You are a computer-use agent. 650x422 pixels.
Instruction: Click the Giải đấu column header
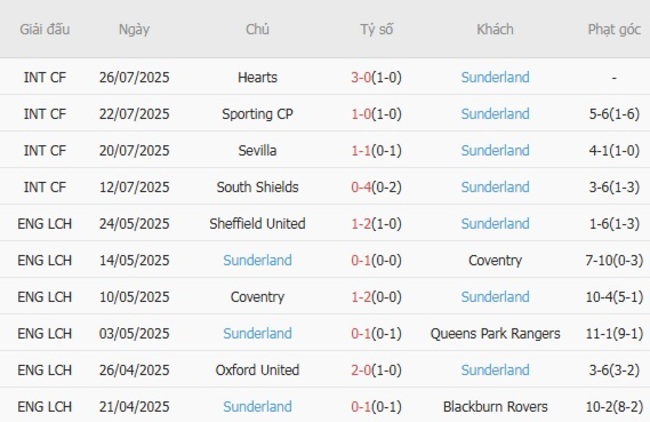click(x=45, y=29)
